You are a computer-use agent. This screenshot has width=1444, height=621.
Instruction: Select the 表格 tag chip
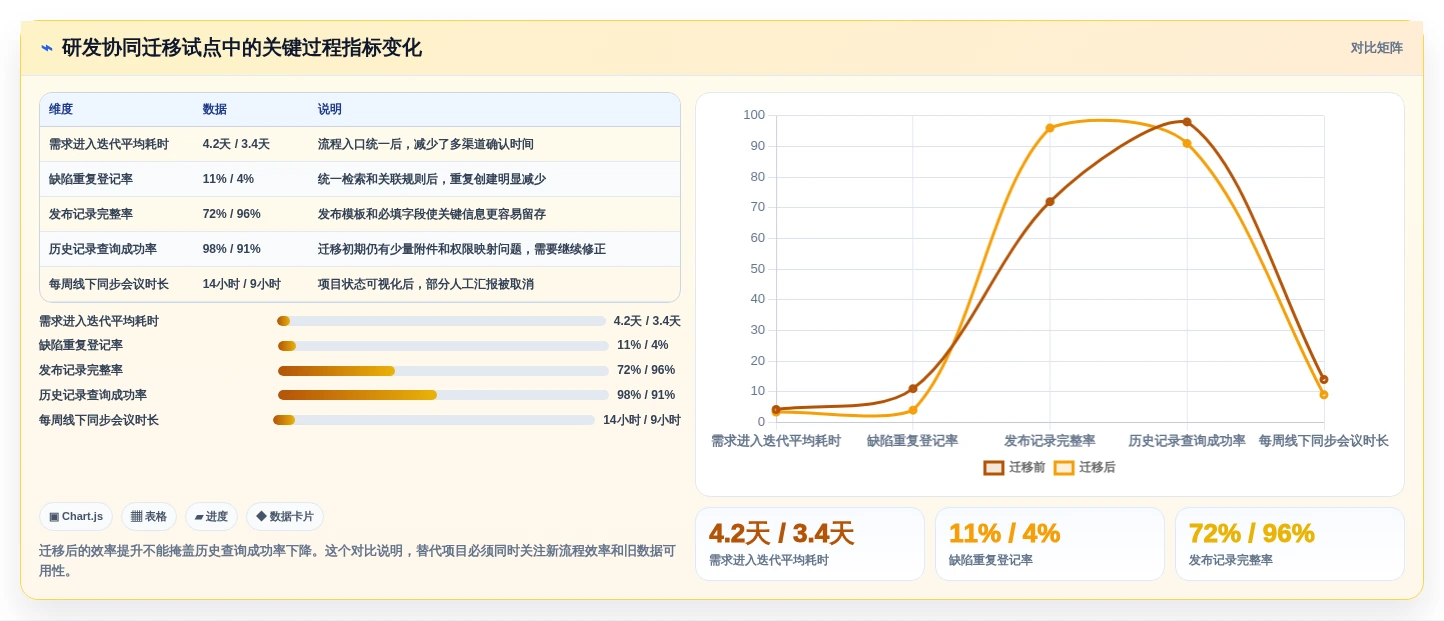tap(149, 517)
